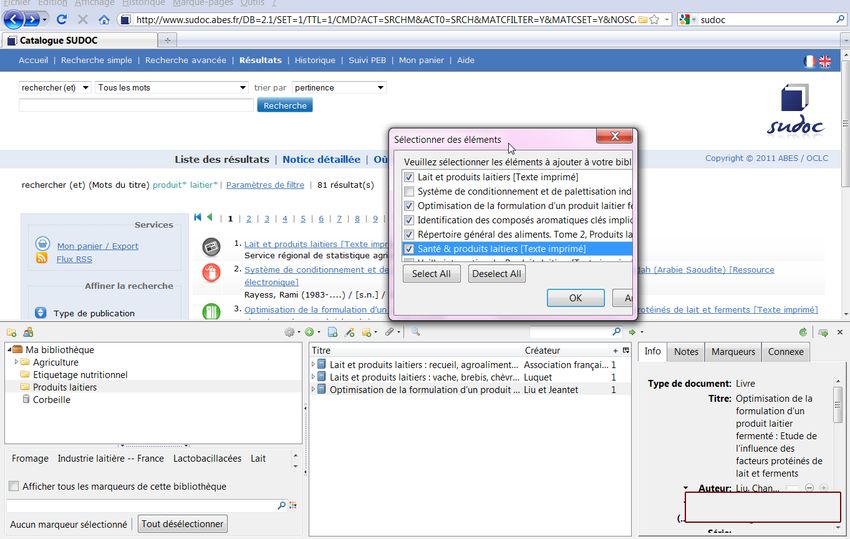Expand the Agriculture collection
The image size is (850, 539).
tap(16, 362)
